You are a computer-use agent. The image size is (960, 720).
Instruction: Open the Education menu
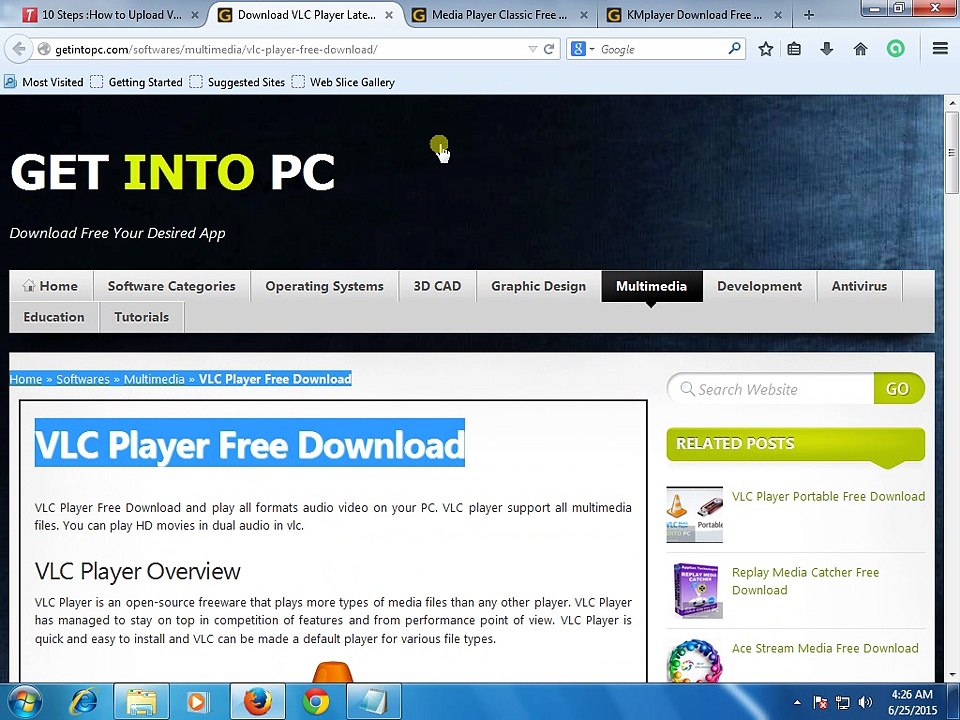[54, 317]
